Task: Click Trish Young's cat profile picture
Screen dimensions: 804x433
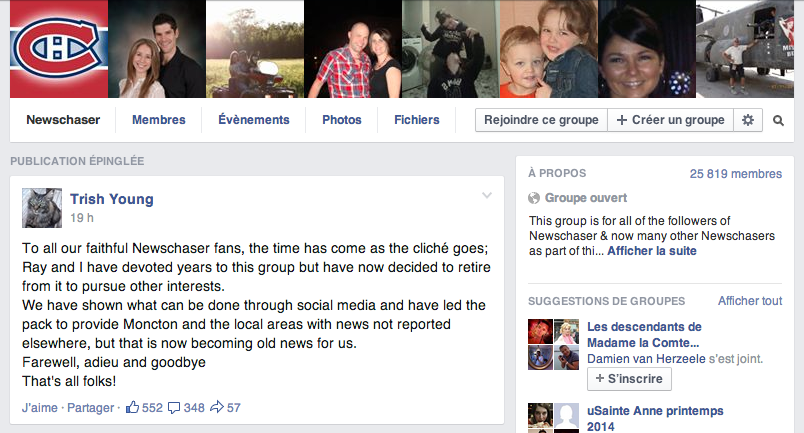Action: 42,208
